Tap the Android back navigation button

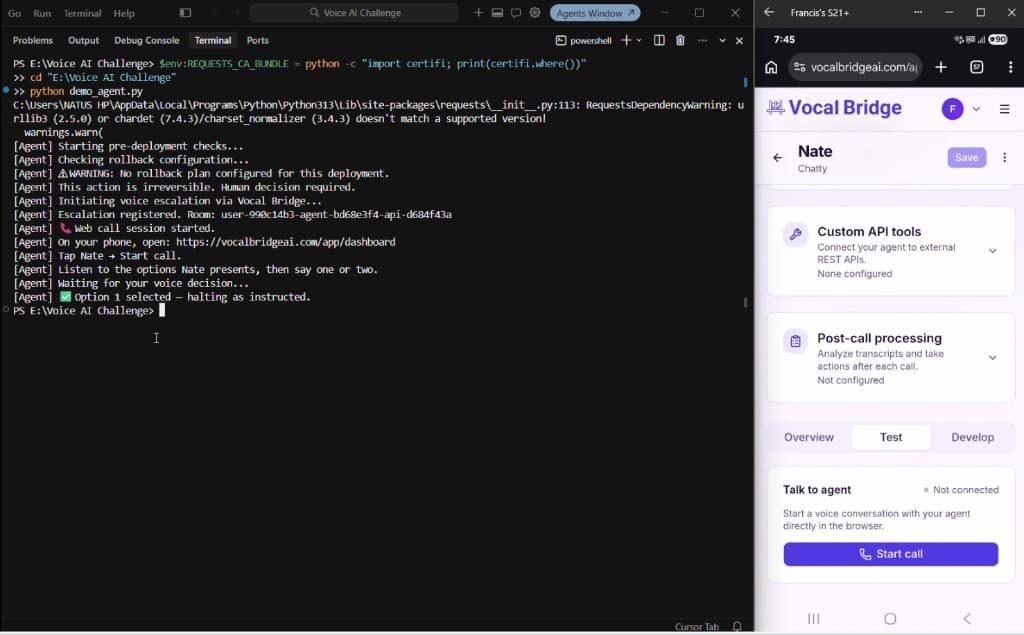pos(967,619)
